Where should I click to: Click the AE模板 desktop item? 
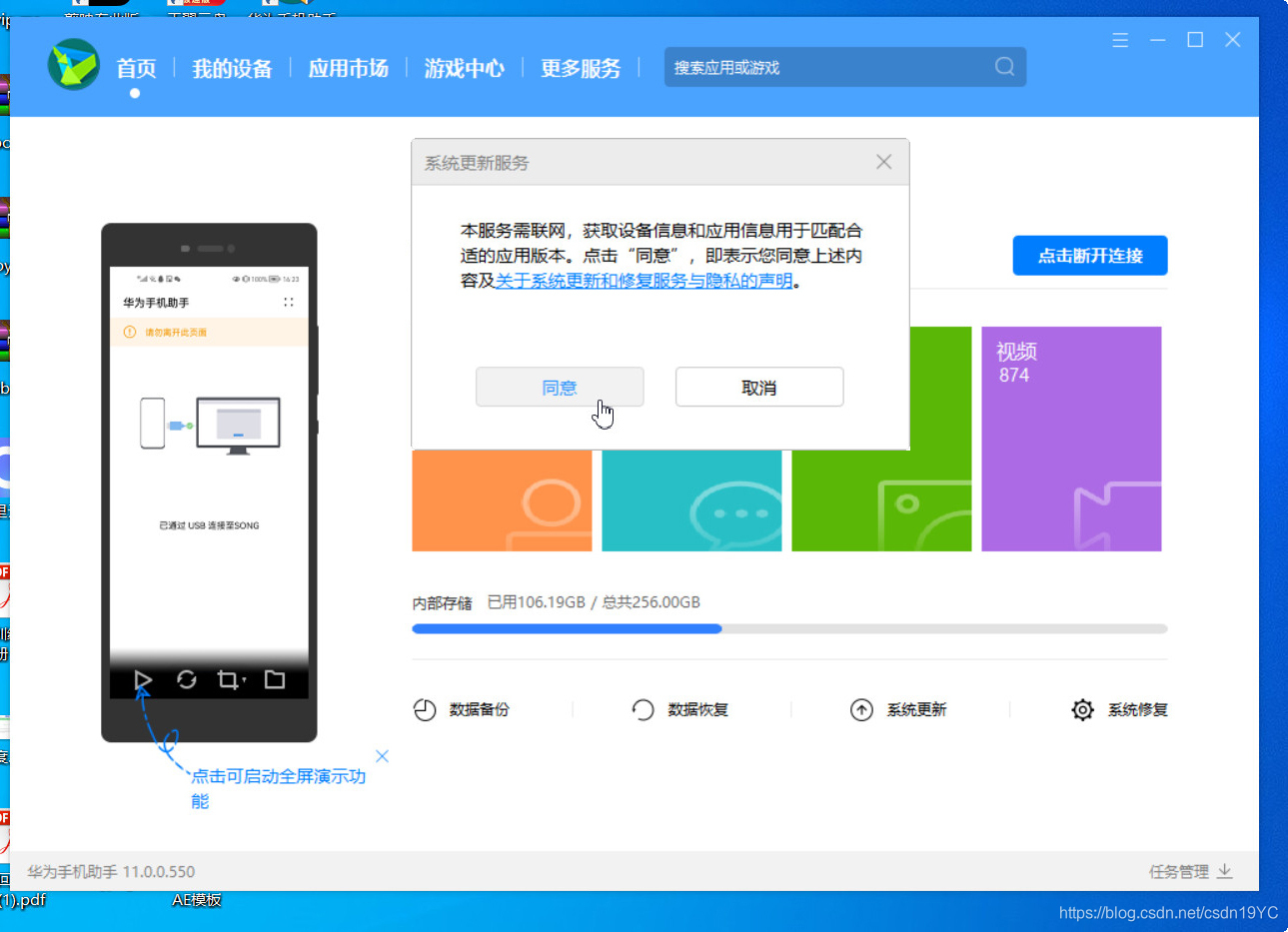[197, 900]
